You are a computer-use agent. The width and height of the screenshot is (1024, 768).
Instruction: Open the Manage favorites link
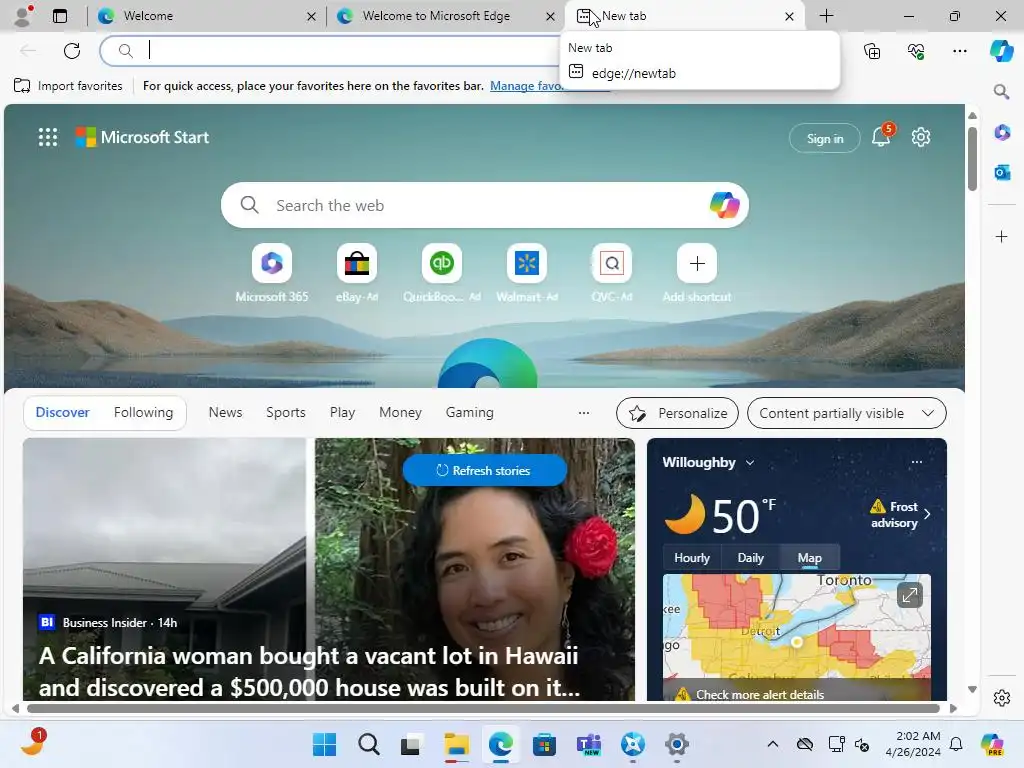526,86
